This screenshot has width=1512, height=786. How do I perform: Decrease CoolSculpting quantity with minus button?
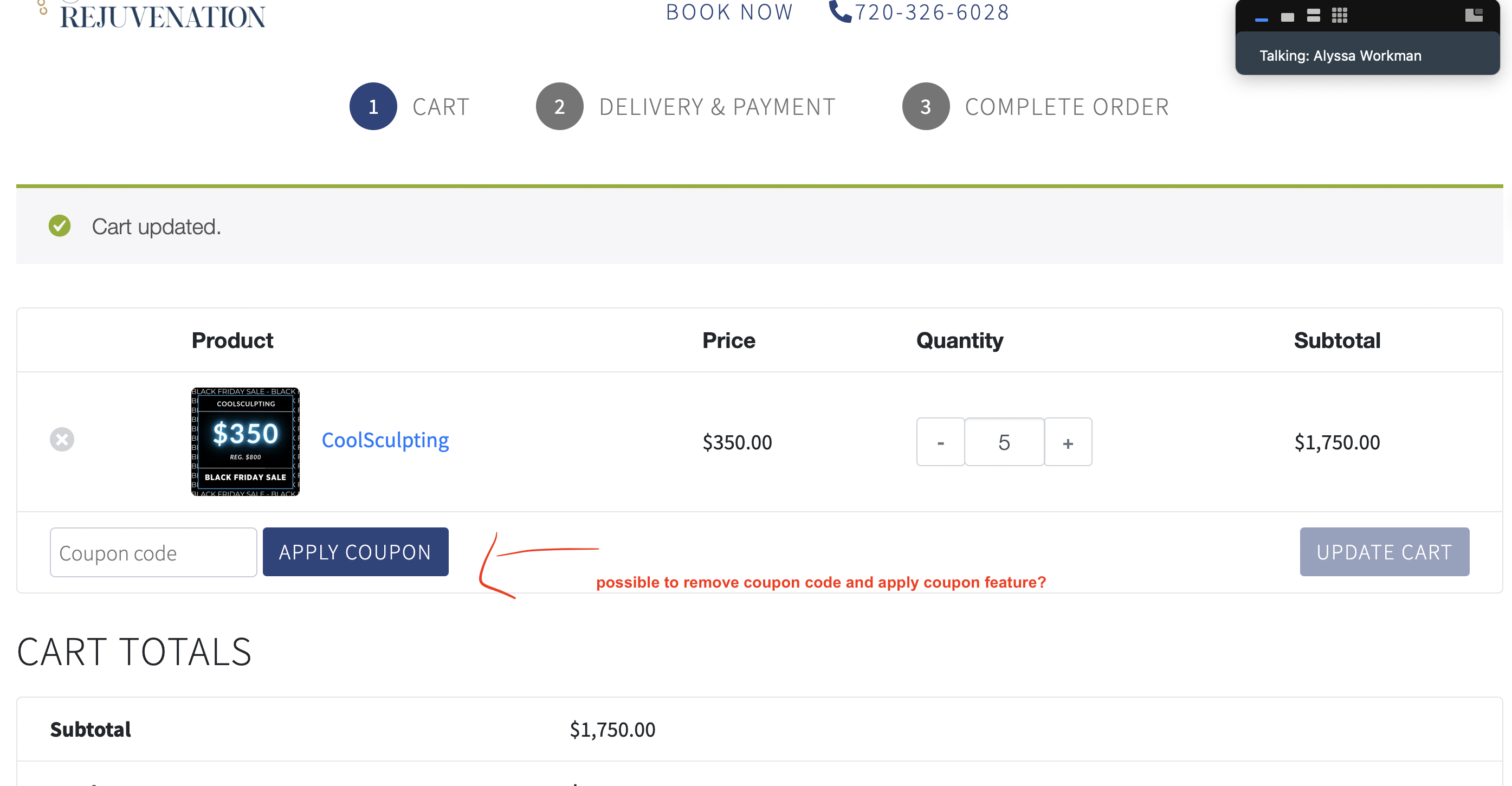click(940, 442)
